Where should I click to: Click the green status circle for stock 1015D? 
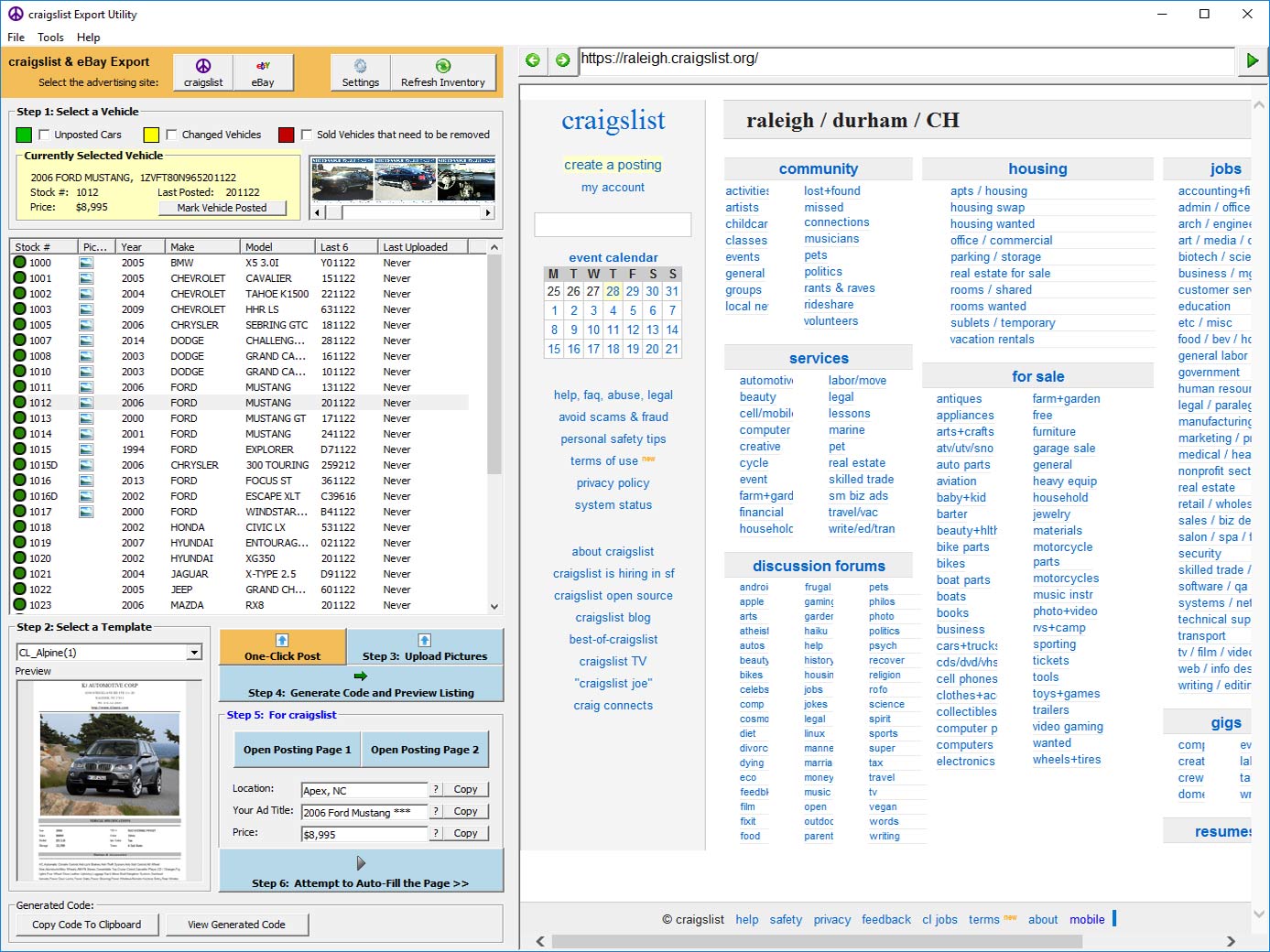click(19, 465)
